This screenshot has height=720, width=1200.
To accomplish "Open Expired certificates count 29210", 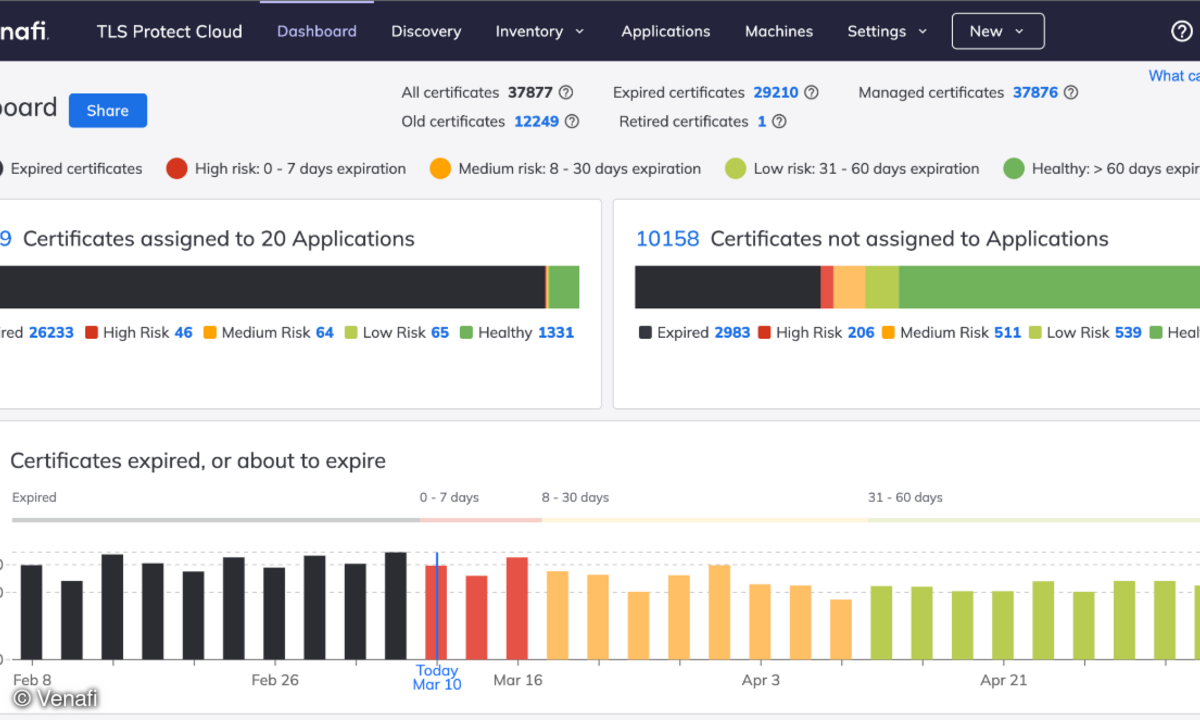I will coord(776,92).
